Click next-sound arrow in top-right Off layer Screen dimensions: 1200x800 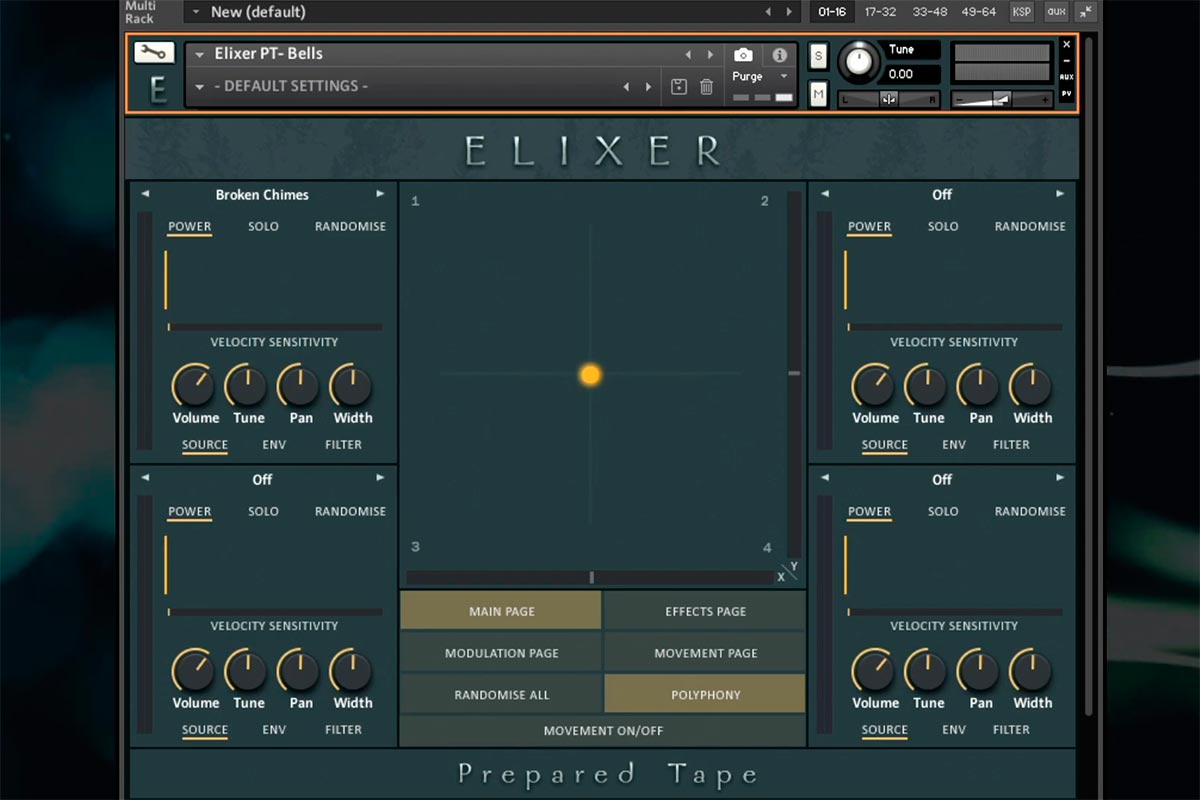pos(1060,194)
